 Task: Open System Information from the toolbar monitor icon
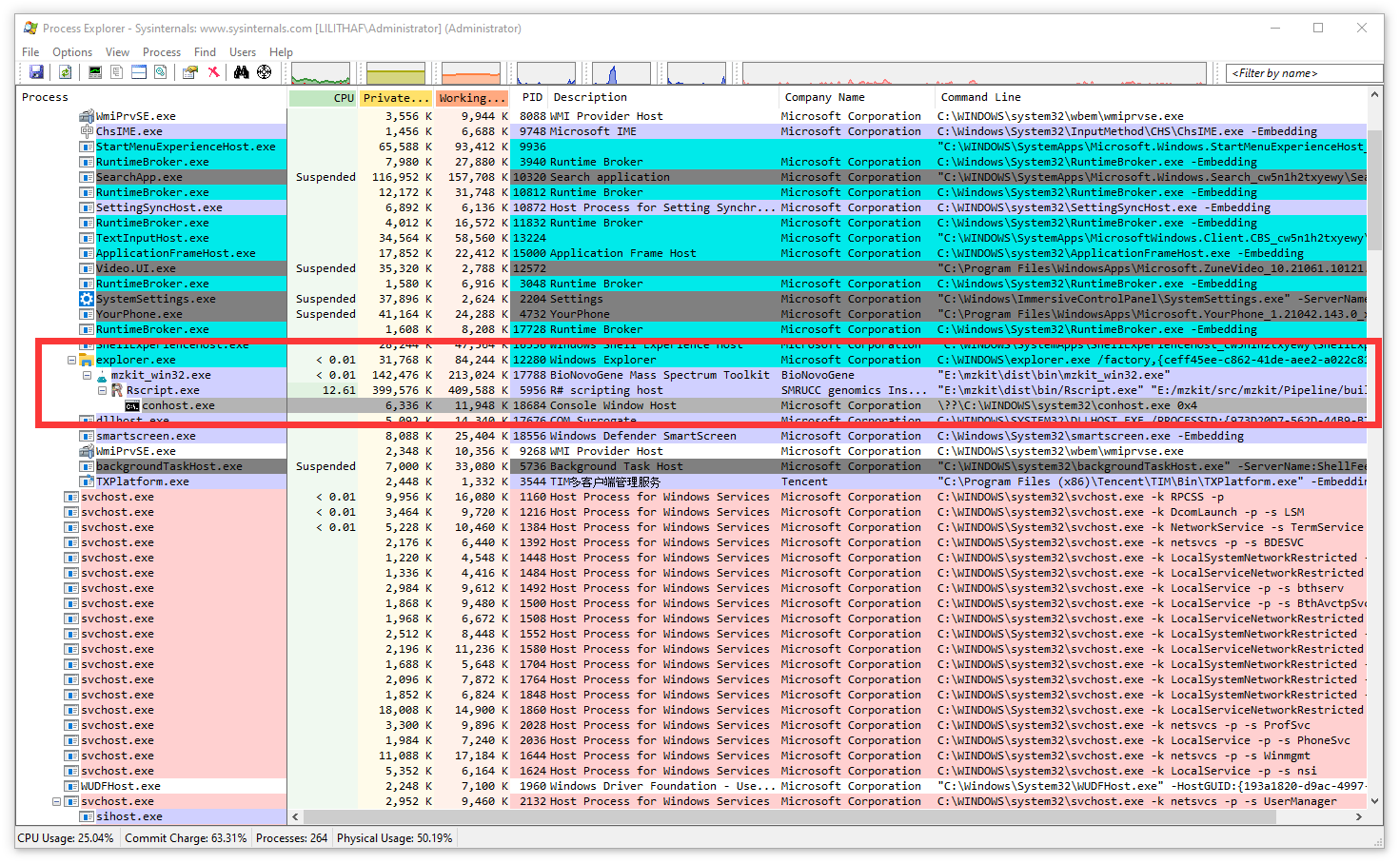(x=95, y=72)
